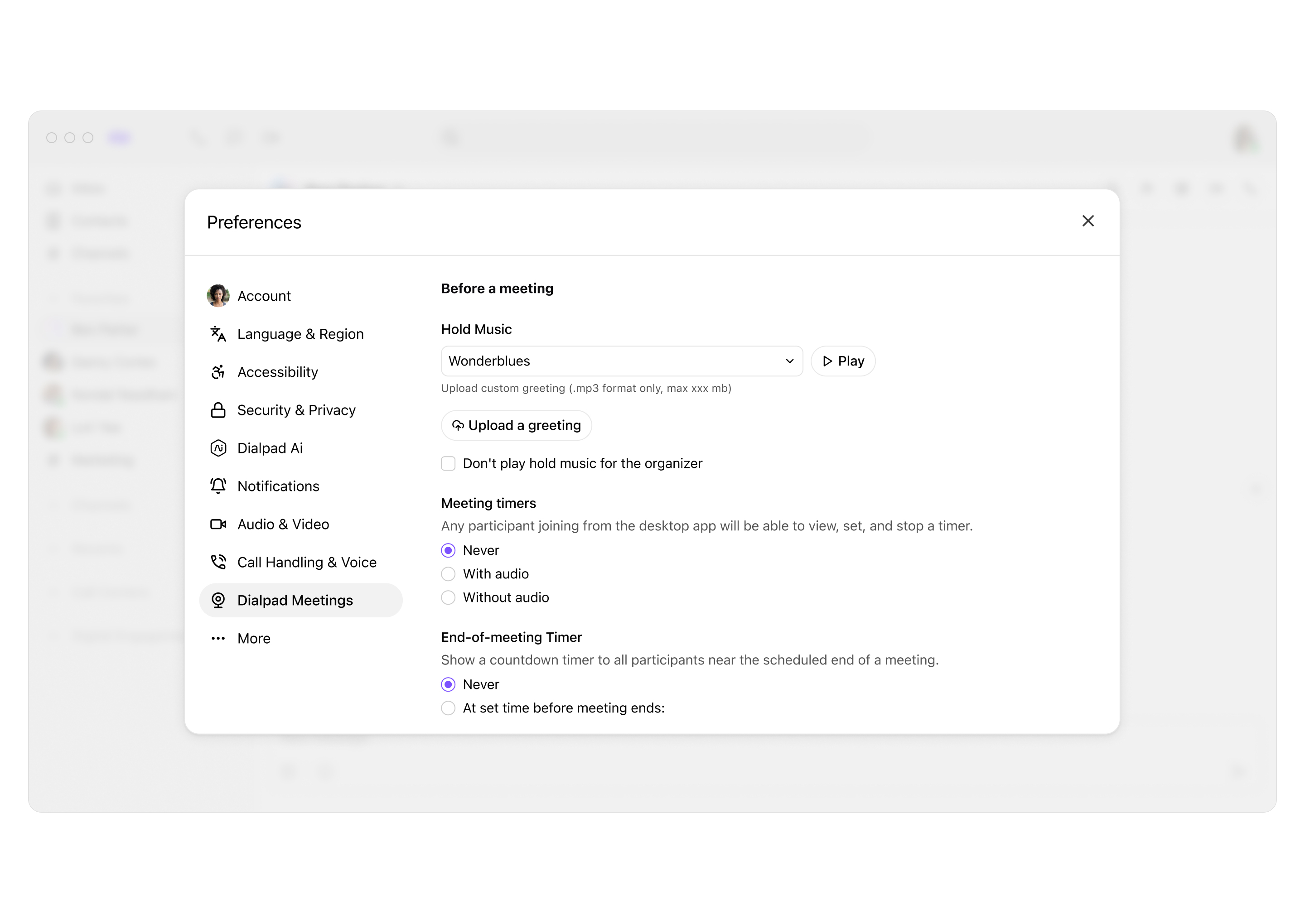1305x924 pixels.
Task: Click Upload a greeting button
Action: tap(516, 426)
